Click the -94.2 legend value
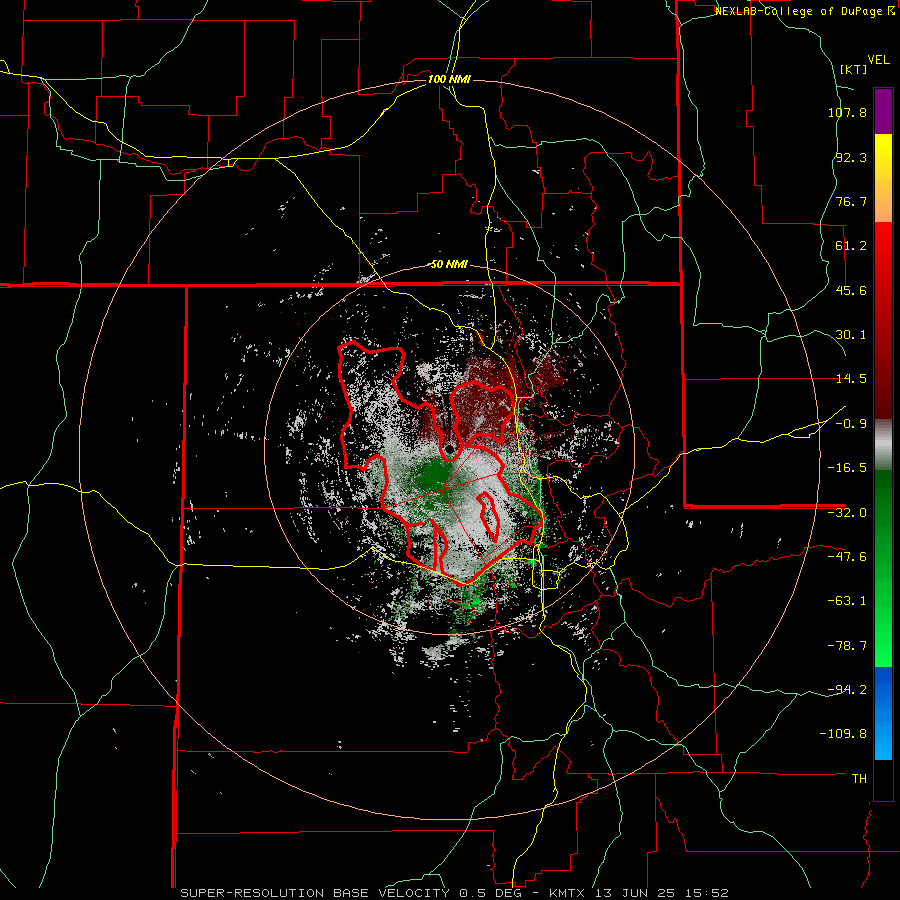Screen dimensions: 900x900 [847, 690]
